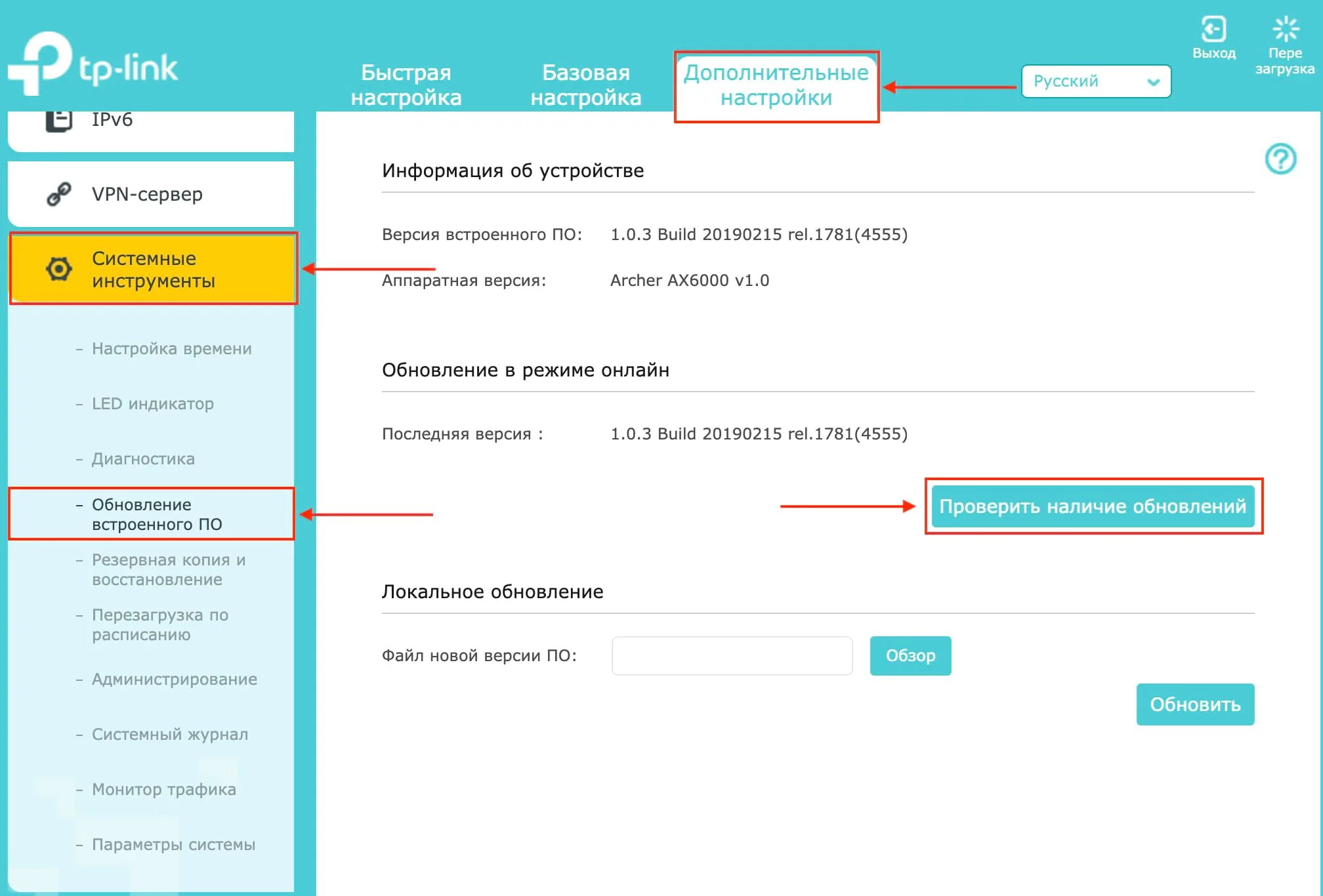Click the Системные инструменты gear icon
Image resolution: width=1323 pixels, height=896 pixels.
[x=59, y=269]
